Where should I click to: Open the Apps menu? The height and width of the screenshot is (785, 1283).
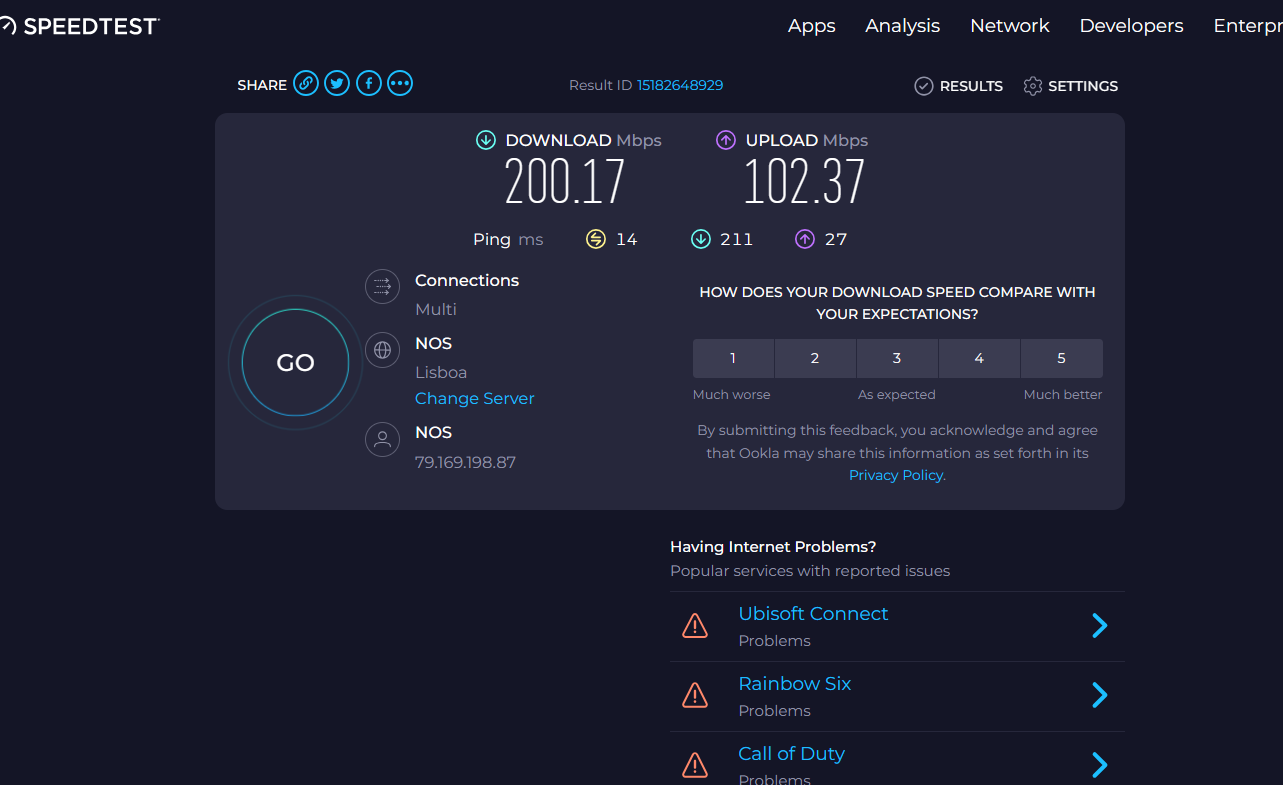pyautogui.click(x=812, y=26)
